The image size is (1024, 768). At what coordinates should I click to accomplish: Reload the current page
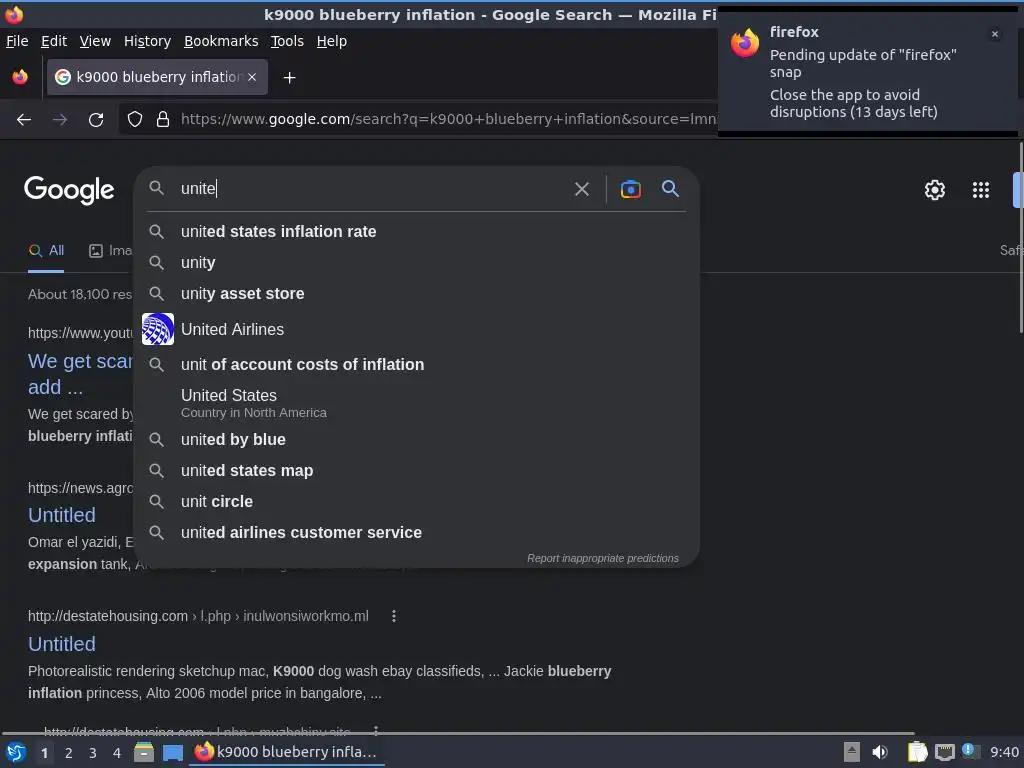96,120
